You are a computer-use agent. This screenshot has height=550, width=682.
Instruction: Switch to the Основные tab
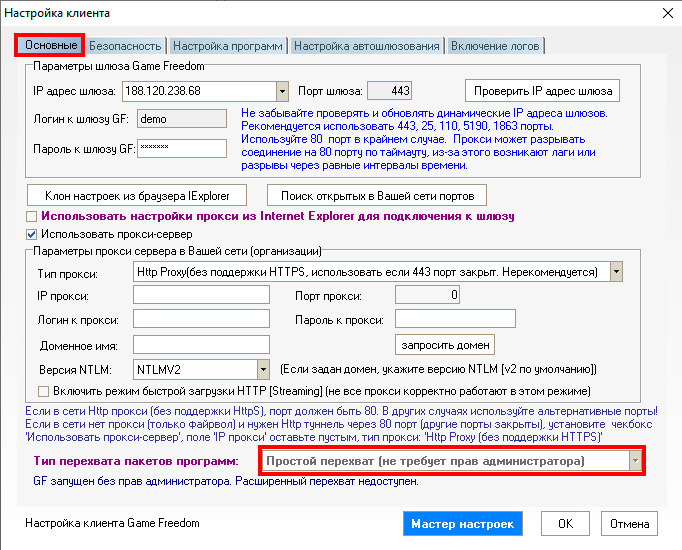pyautogui.click(x=50, y=45)
